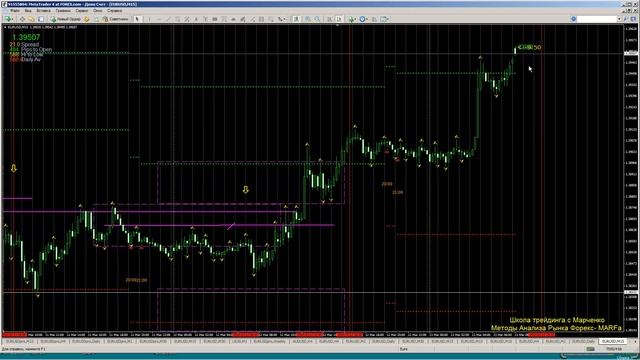Click the search input field in toolbar

tap(597, 19)
